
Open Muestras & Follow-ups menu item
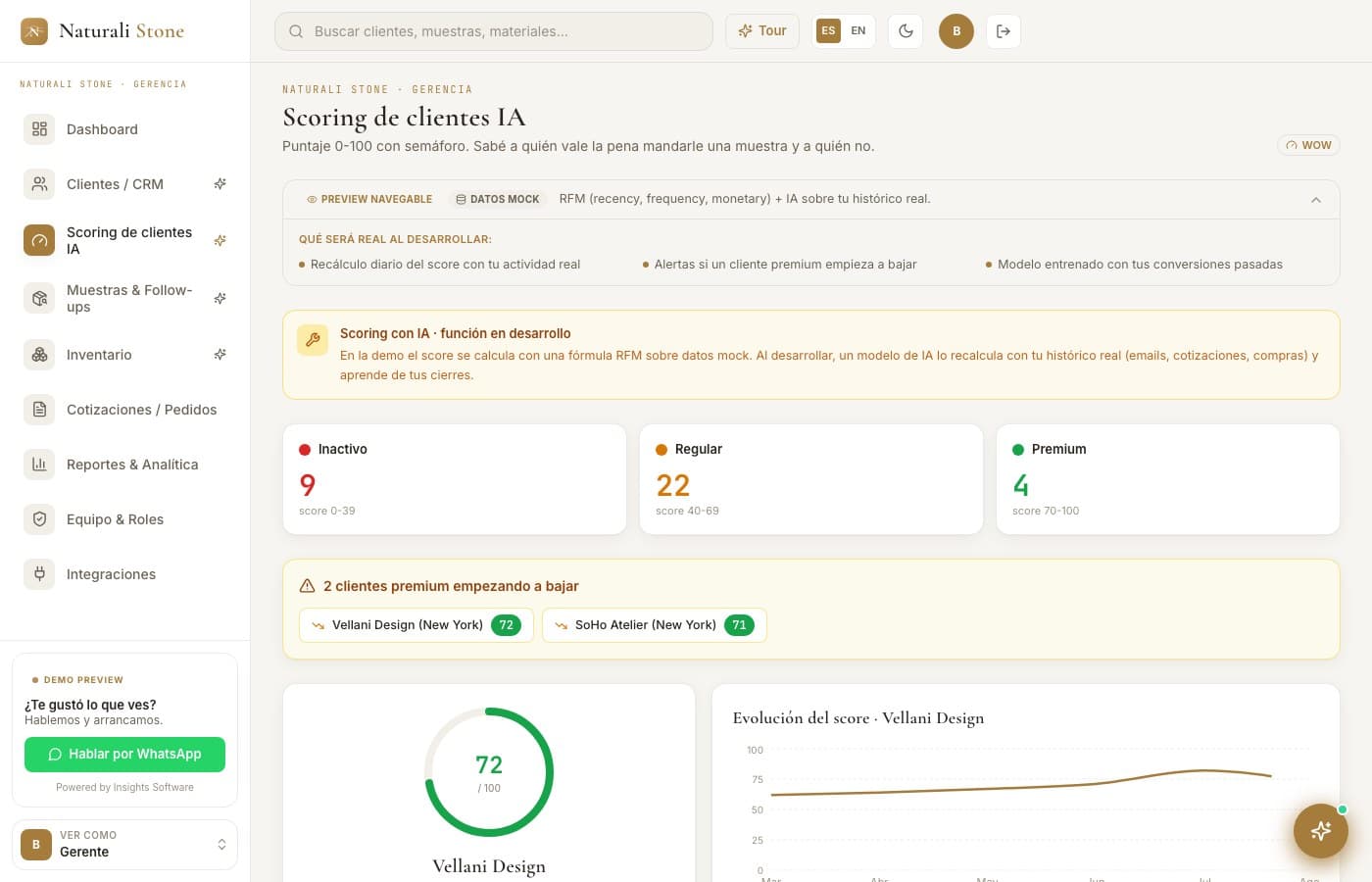click(x=124, y=298)
